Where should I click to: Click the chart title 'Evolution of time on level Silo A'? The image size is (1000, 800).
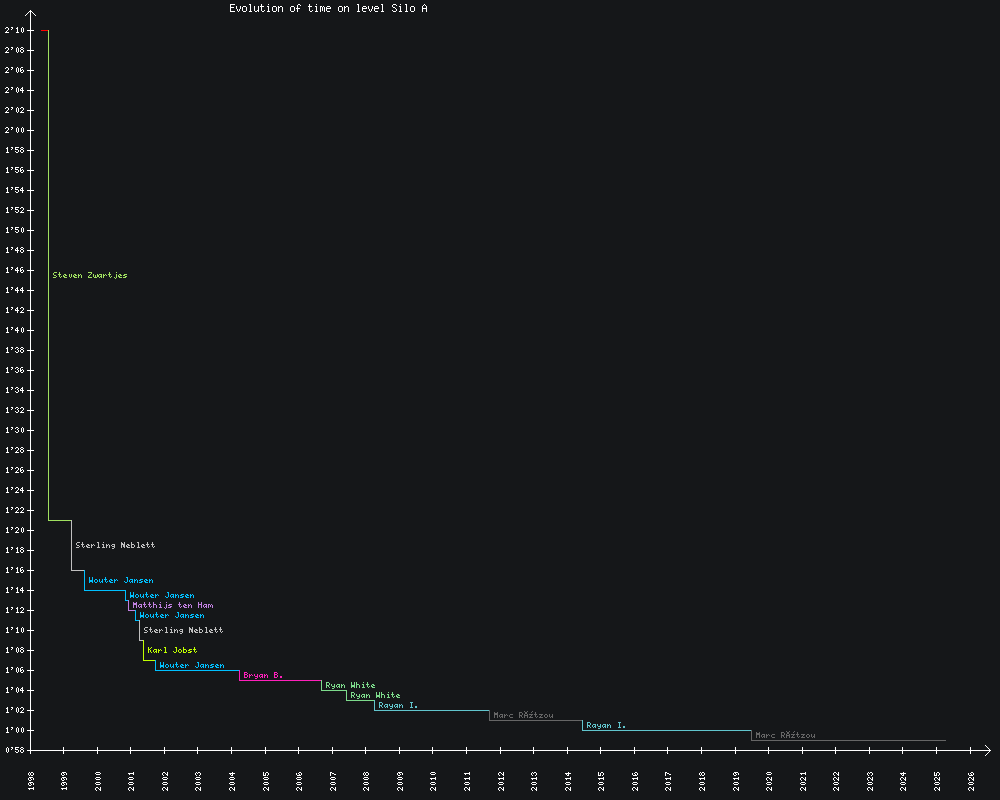329,8
